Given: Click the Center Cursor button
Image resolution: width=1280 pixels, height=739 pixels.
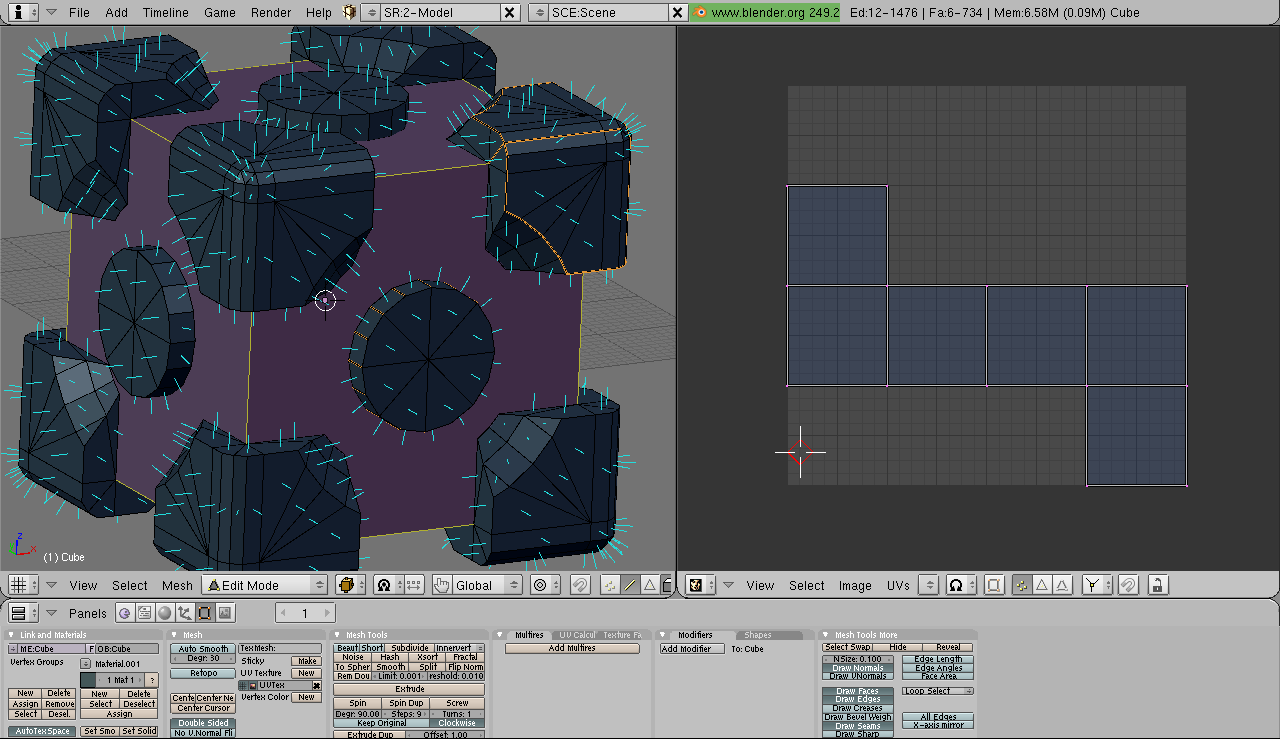Looking at the screenshot, I should pos(203,708).
